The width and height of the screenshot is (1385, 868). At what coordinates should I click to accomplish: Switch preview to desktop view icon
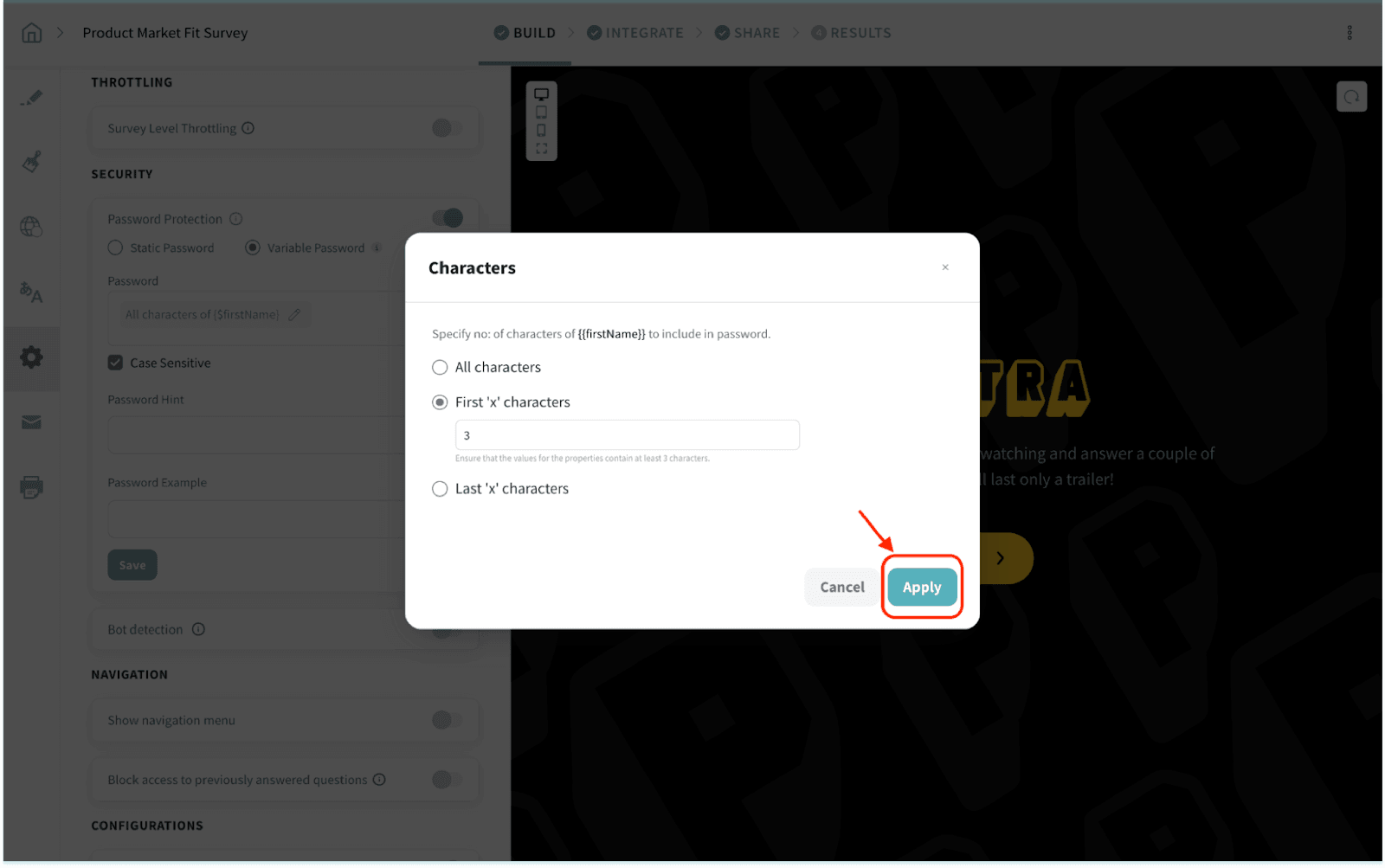point(541,94)
